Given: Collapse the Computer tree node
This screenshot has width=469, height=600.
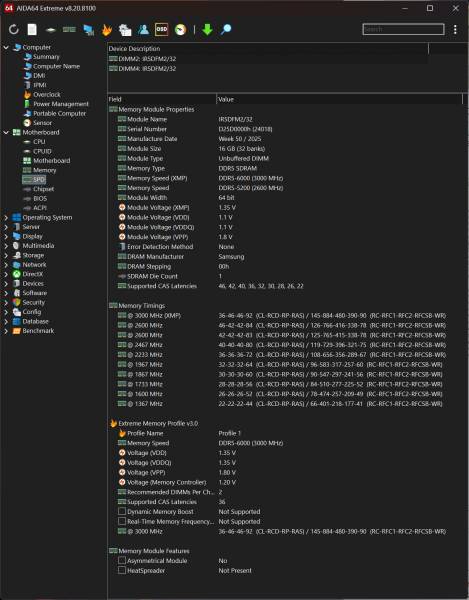Looking at the screenshot, I should (6, 47).
